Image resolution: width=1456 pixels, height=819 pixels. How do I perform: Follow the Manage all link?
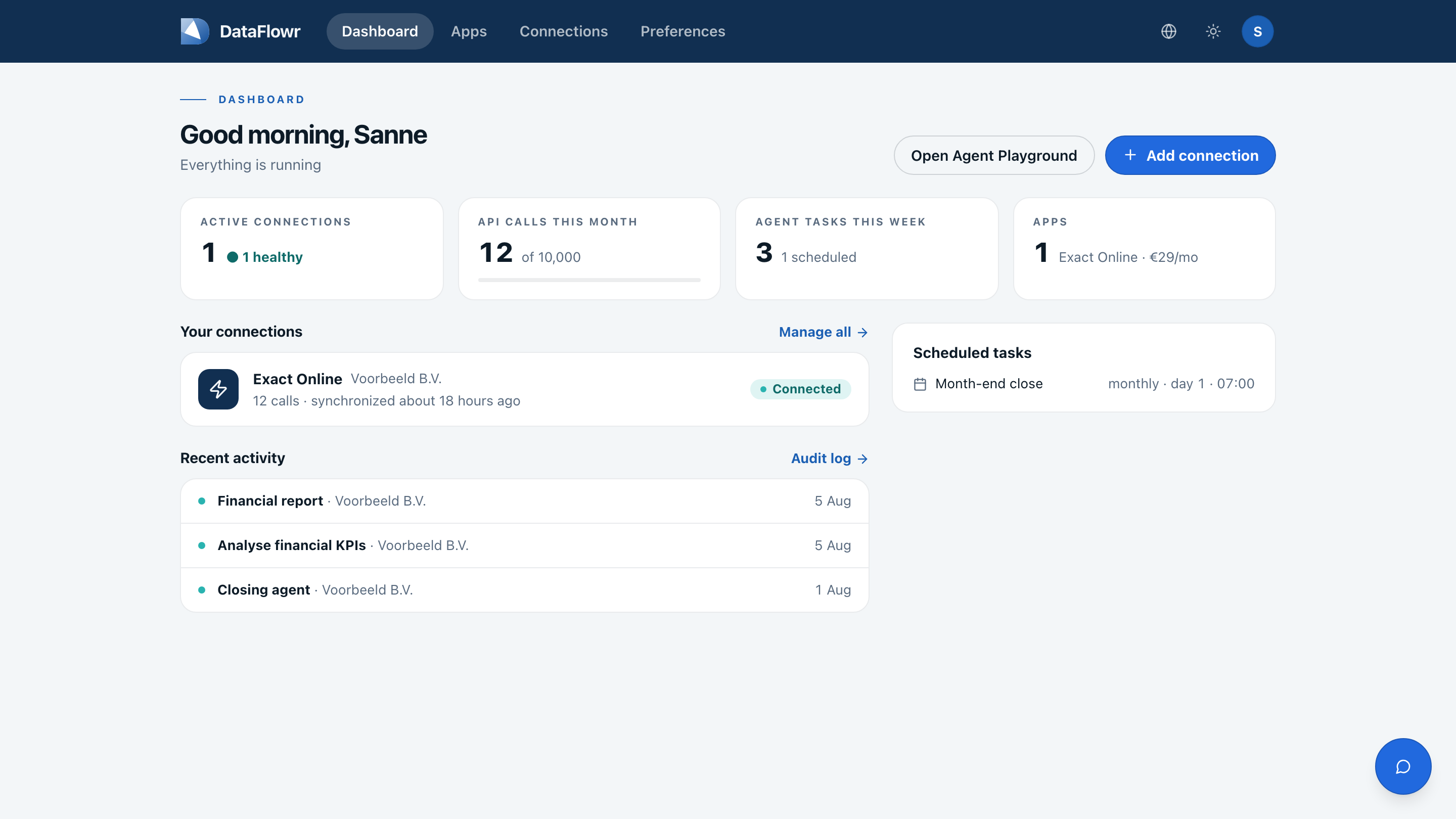(x=823, y=332)
